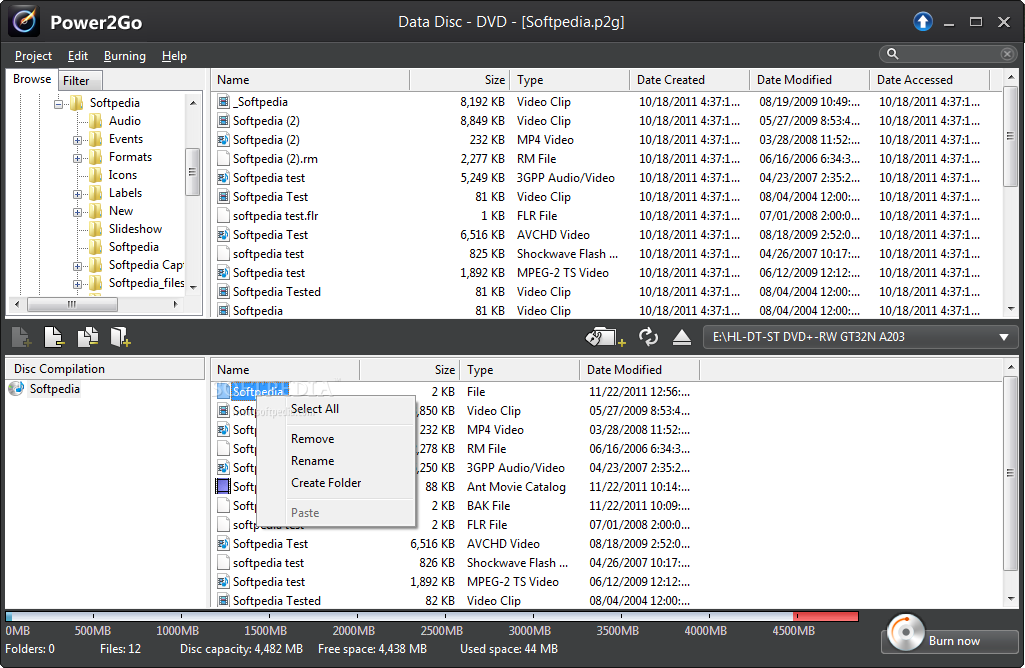Viewport: 1025px width, 668px height.
Task: Eject the DVD drive
Action: (x=682, y=337)
